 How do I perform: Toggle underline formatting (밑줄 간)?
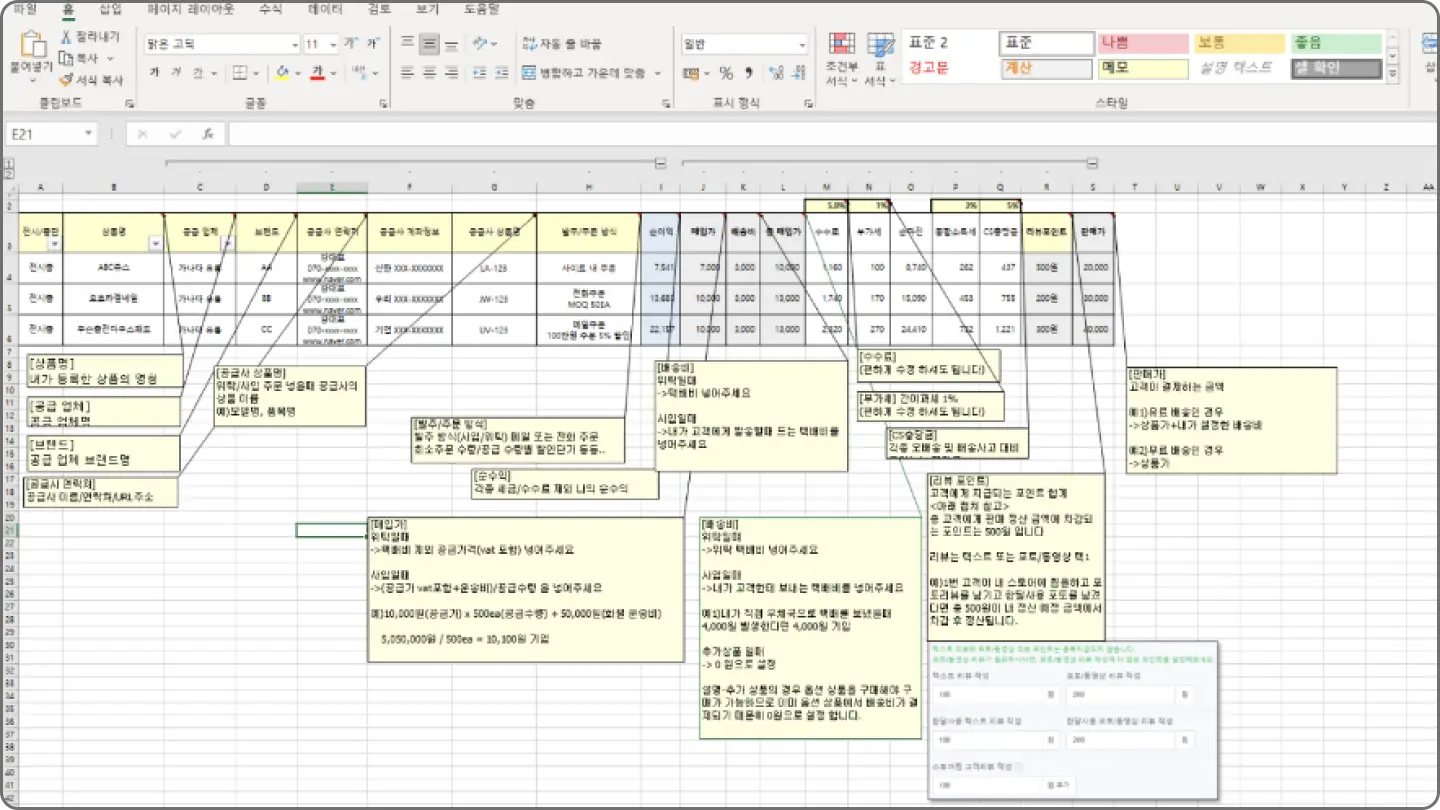click(x=198, y=73)
